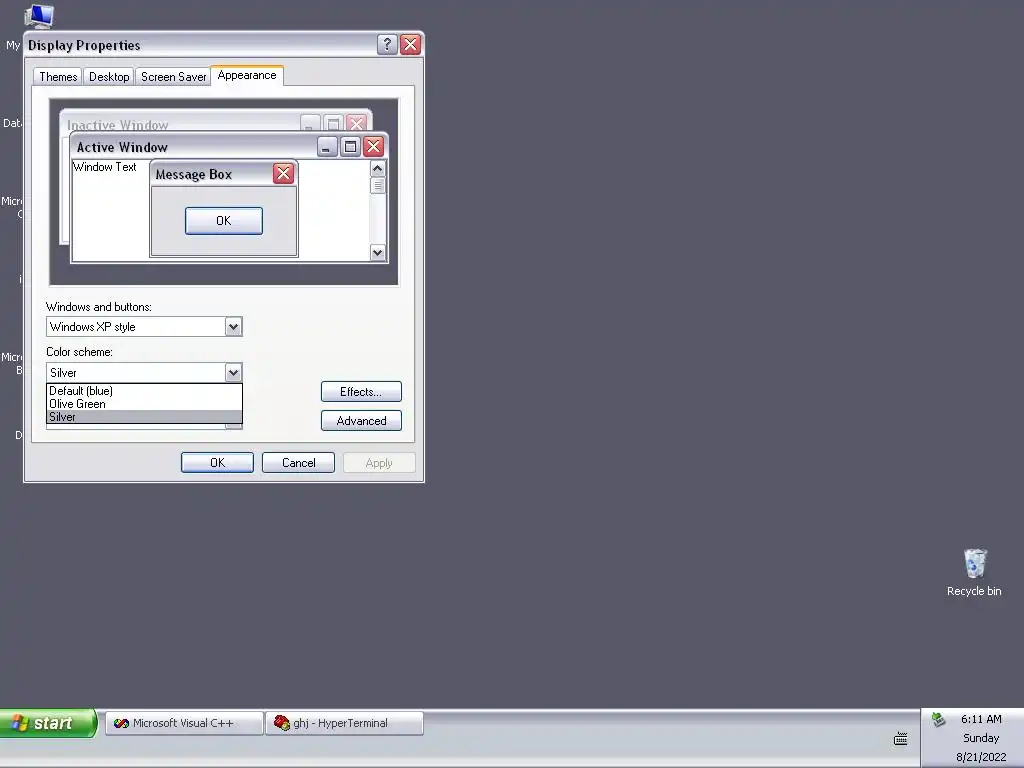Choose Default (blue) color scheme
1024x768 pixels.
144,391
